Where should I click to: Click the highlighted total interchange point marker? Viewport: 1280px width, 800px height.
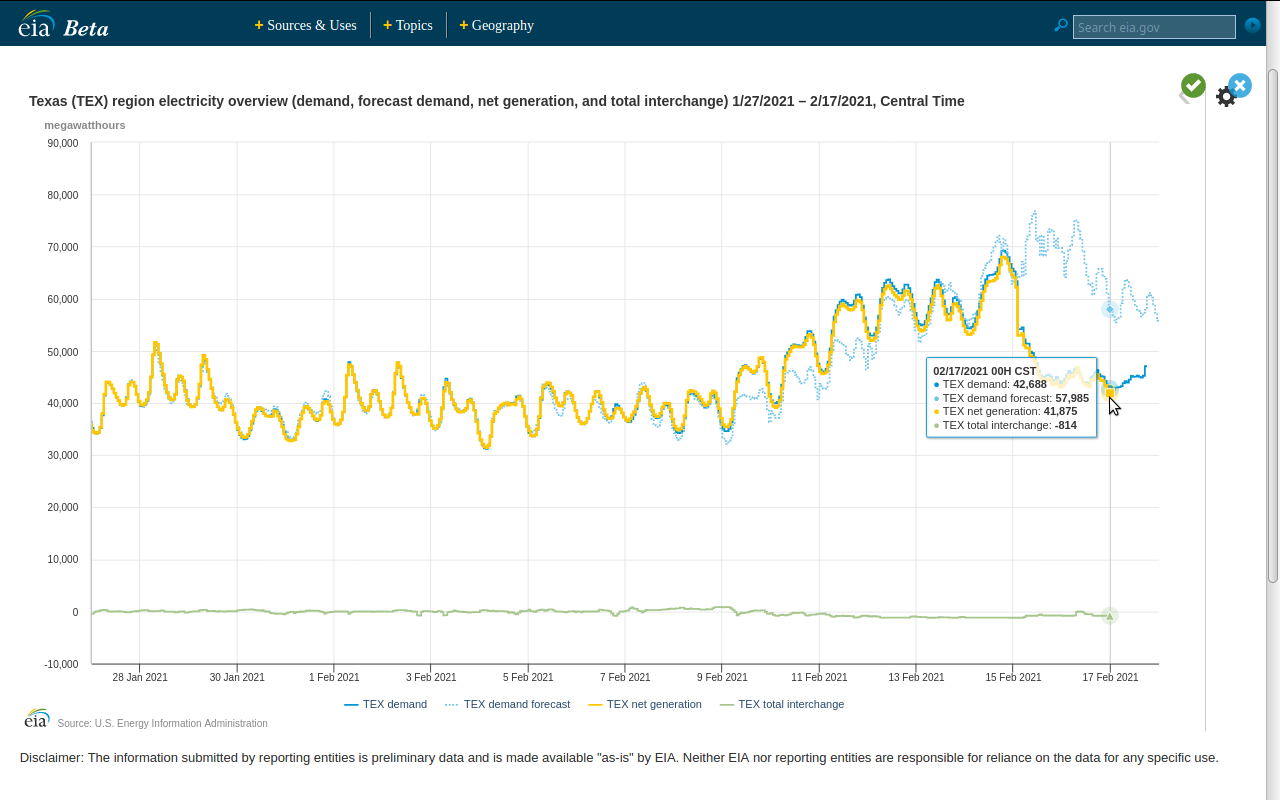pos(1110,616)
